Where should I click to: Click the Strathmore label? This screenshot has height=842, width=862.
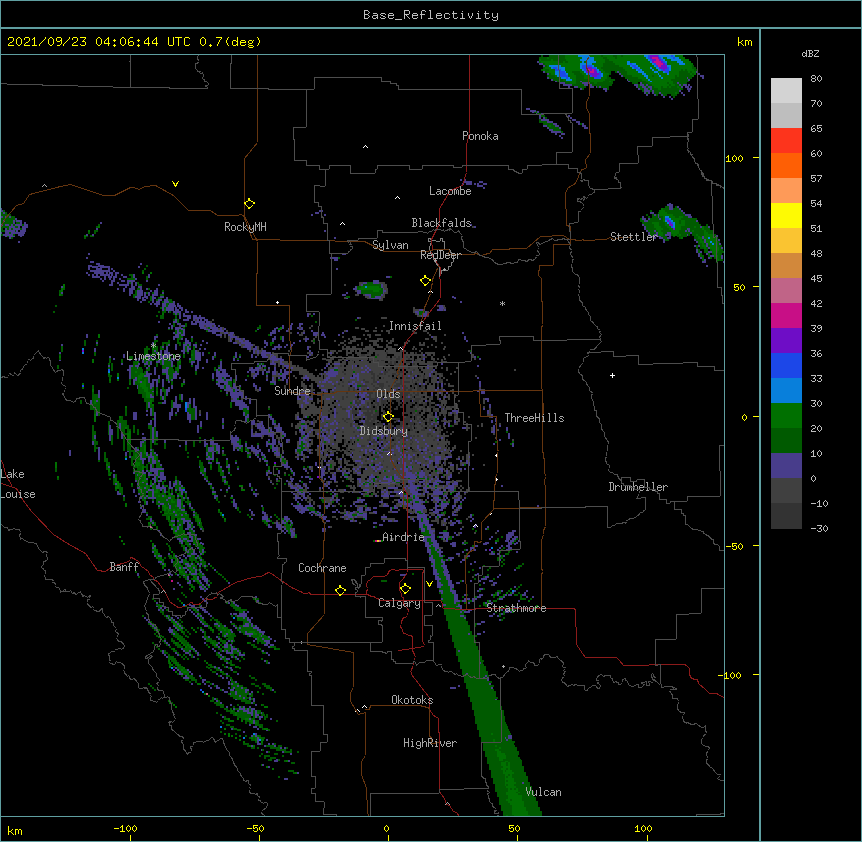tap(516, 608)
